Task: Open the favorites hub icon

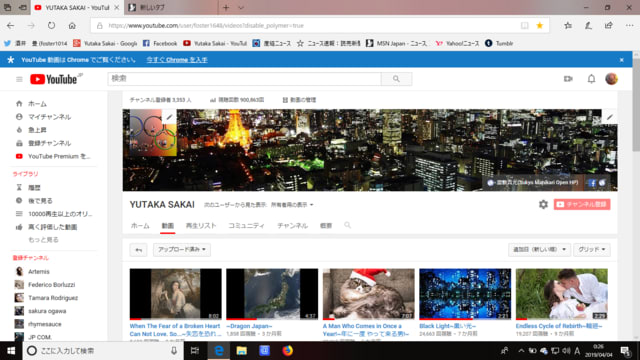Action: click(x=568, y=25)
